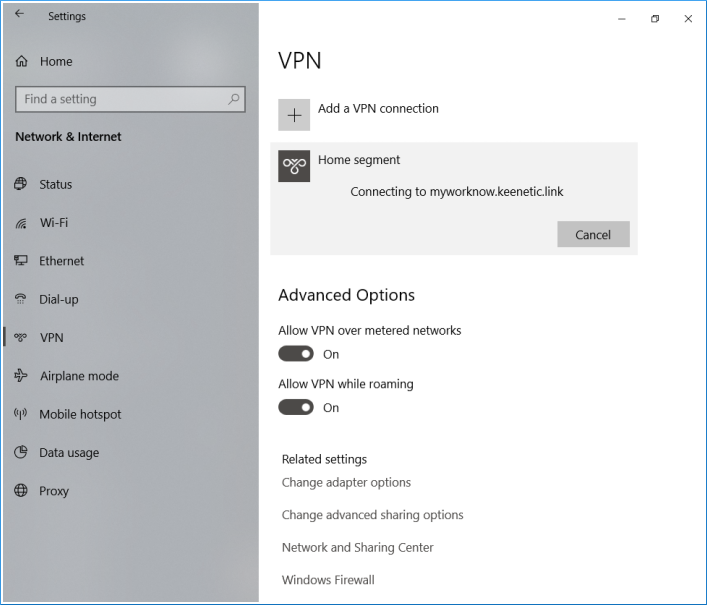707x605 pixels.
Task: Click the Home segment VPN icon
Action: pos(294,166)
